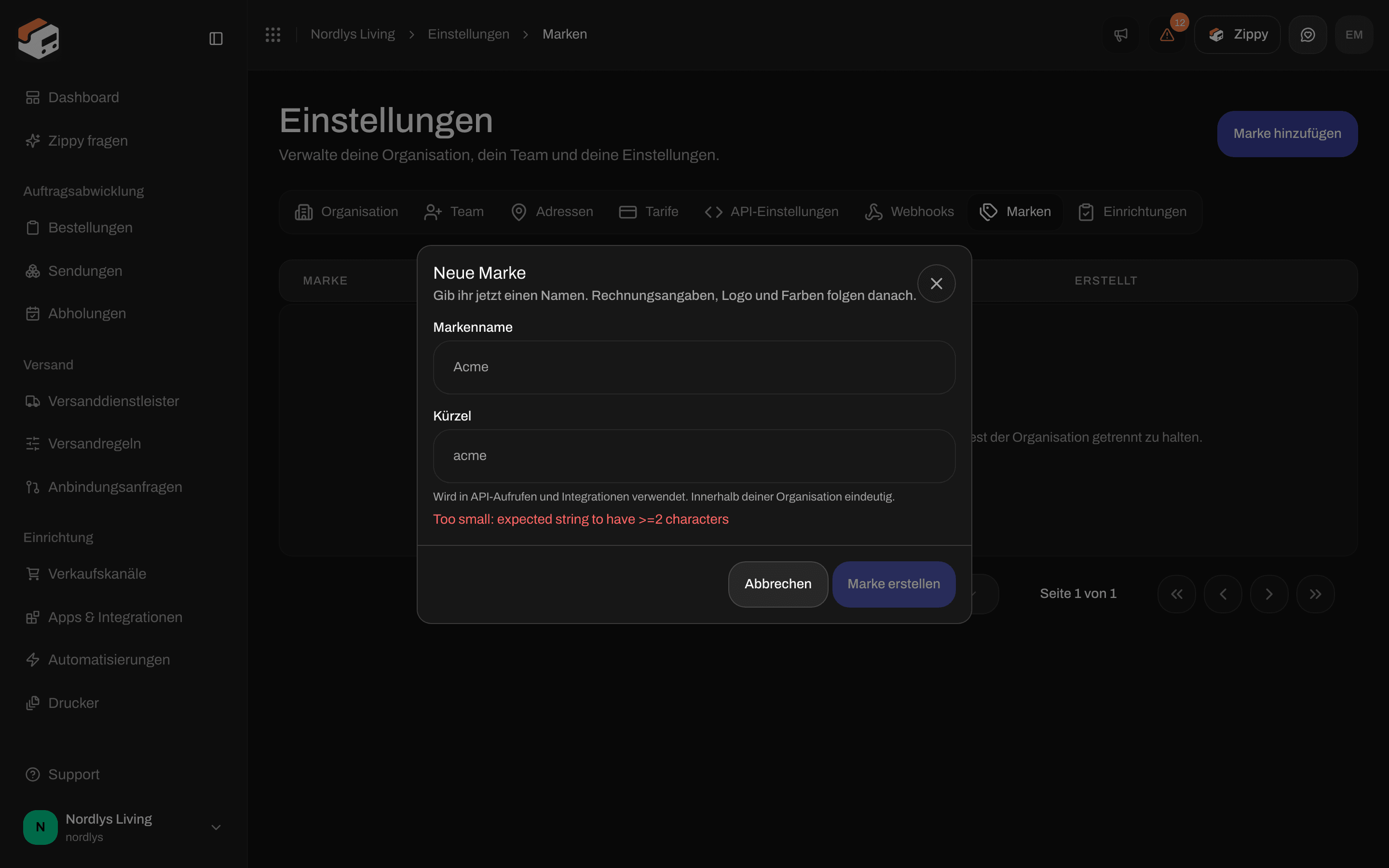Viewport: 1389px width, 868px height.
Task: Switch to the Organisation tab
Action: (346, 212)
